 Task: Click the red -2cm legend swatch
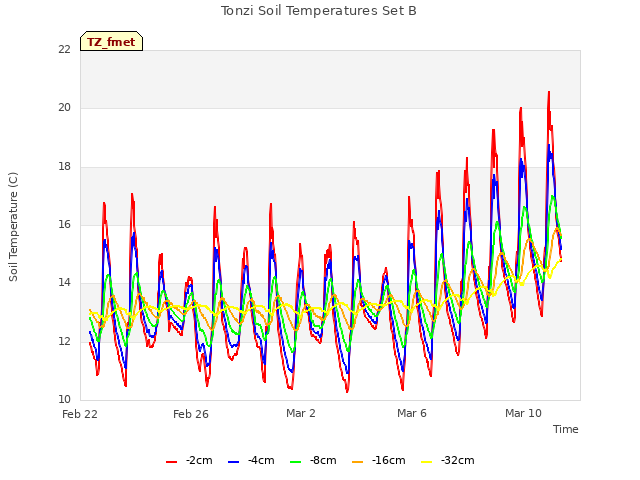tap(171, 462)
